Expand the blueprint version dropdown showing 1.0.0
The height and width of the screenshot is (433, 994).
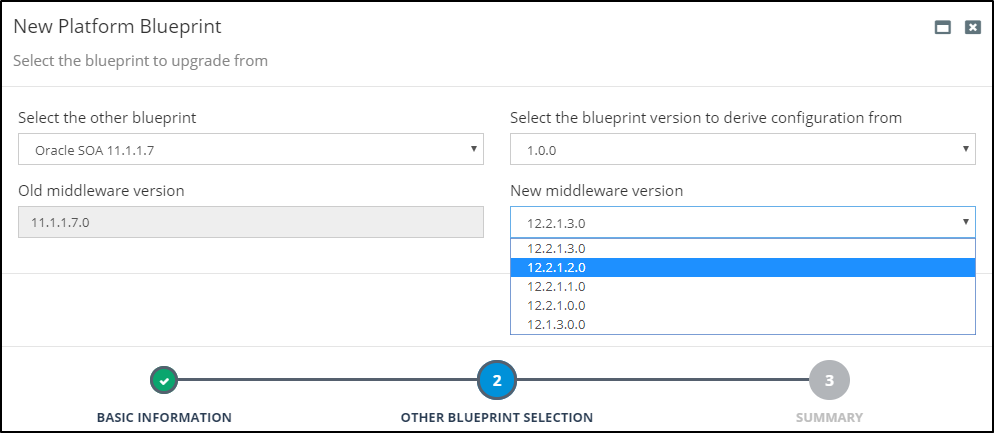[x=742, y=150]
